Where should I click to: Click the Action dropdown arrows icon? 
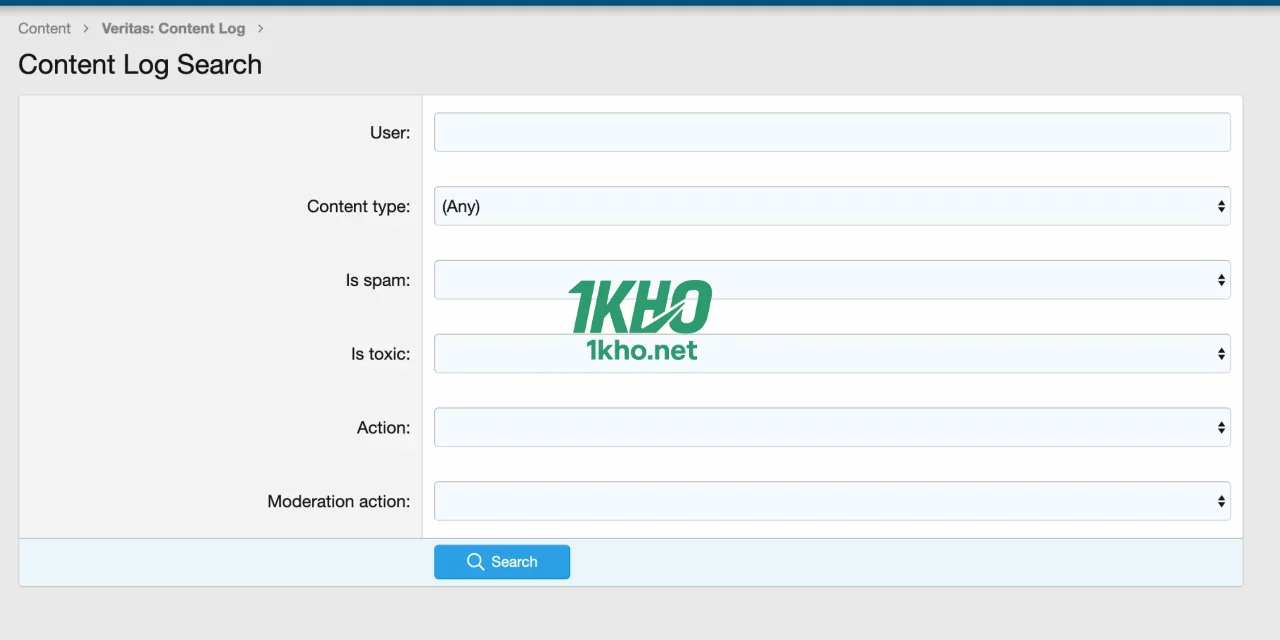[1221, 427]
